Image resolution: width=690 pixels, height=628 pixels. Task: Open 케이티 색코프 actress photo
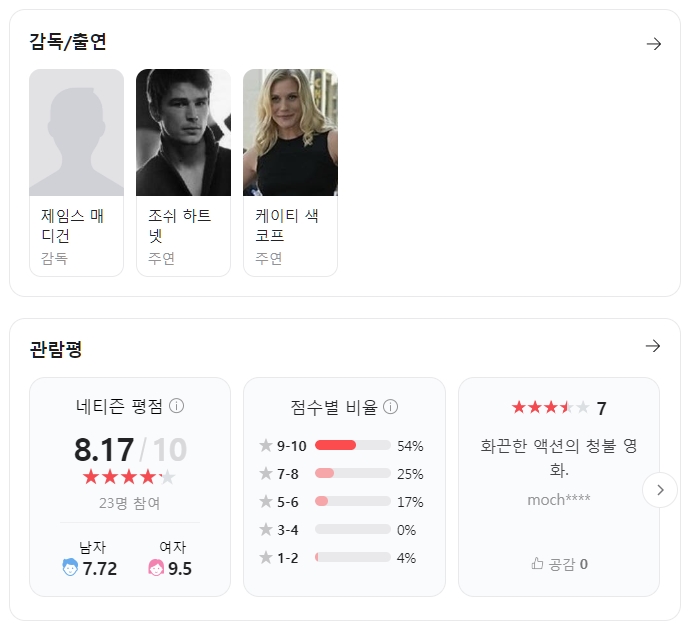[290, 132]
